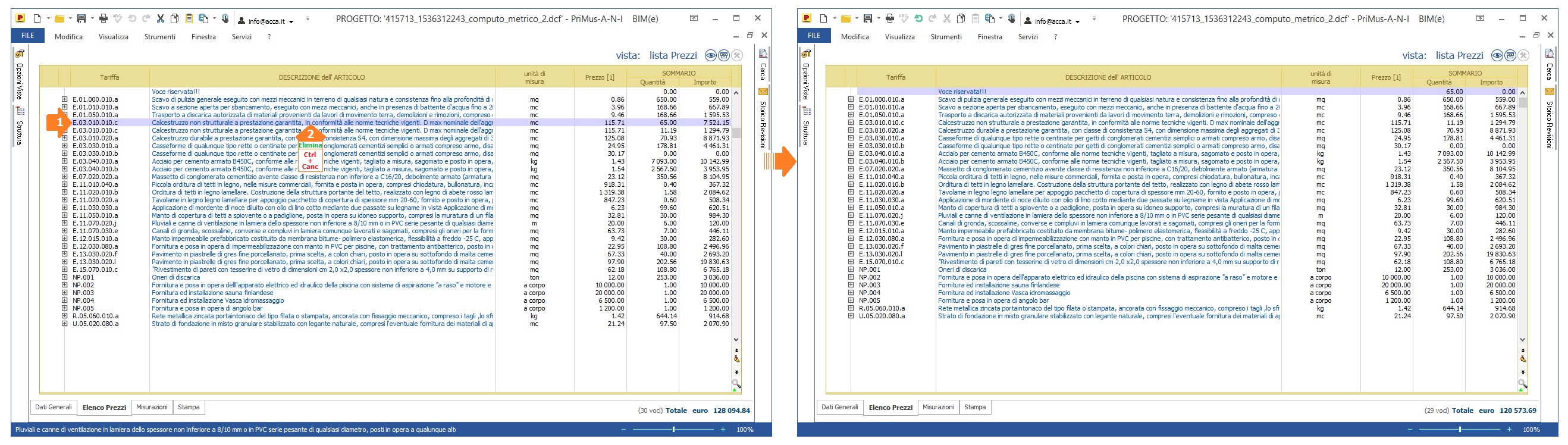Open folder dropdown arrow in left window

click(70, 19)
